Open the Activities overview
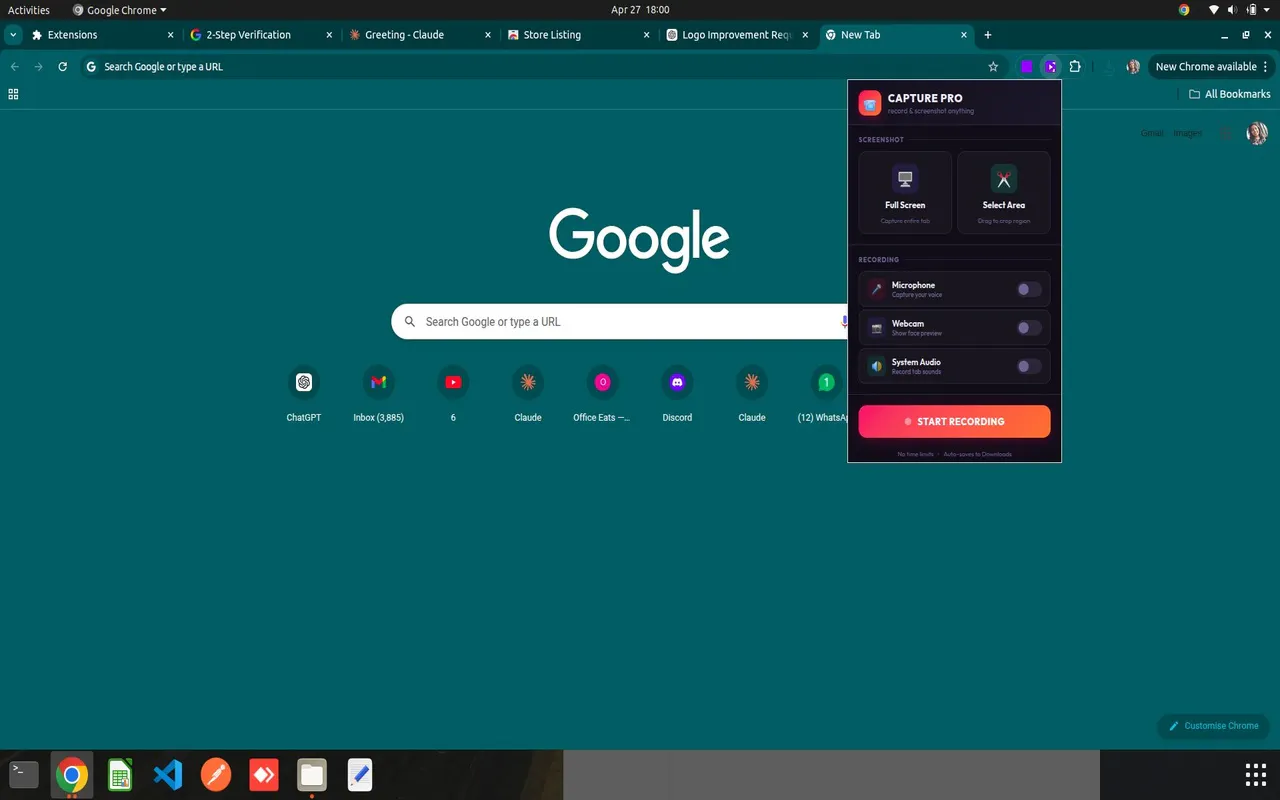This screenshot has height=800, width=1280. 29,10
